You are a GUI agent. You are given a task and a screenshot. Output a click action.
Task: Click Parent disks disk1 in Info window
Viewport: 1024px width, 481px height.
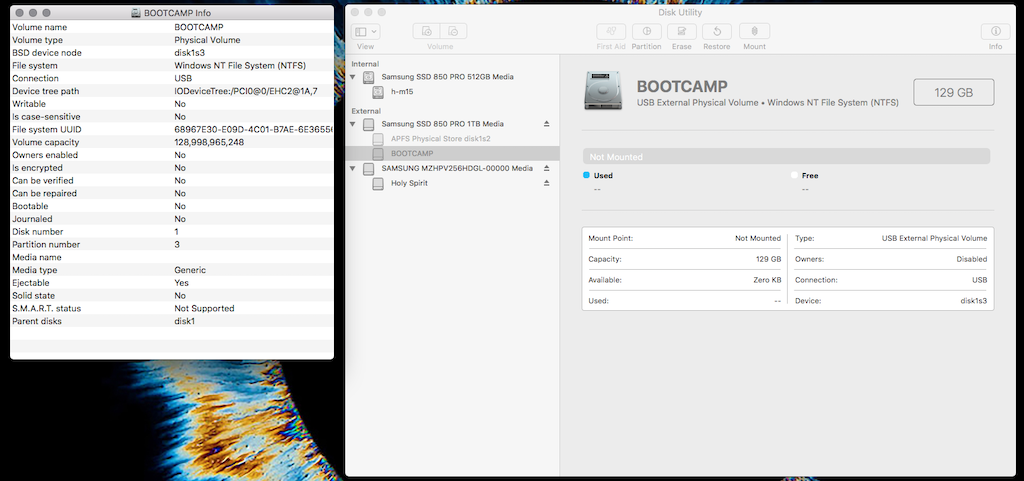point(185,321)
